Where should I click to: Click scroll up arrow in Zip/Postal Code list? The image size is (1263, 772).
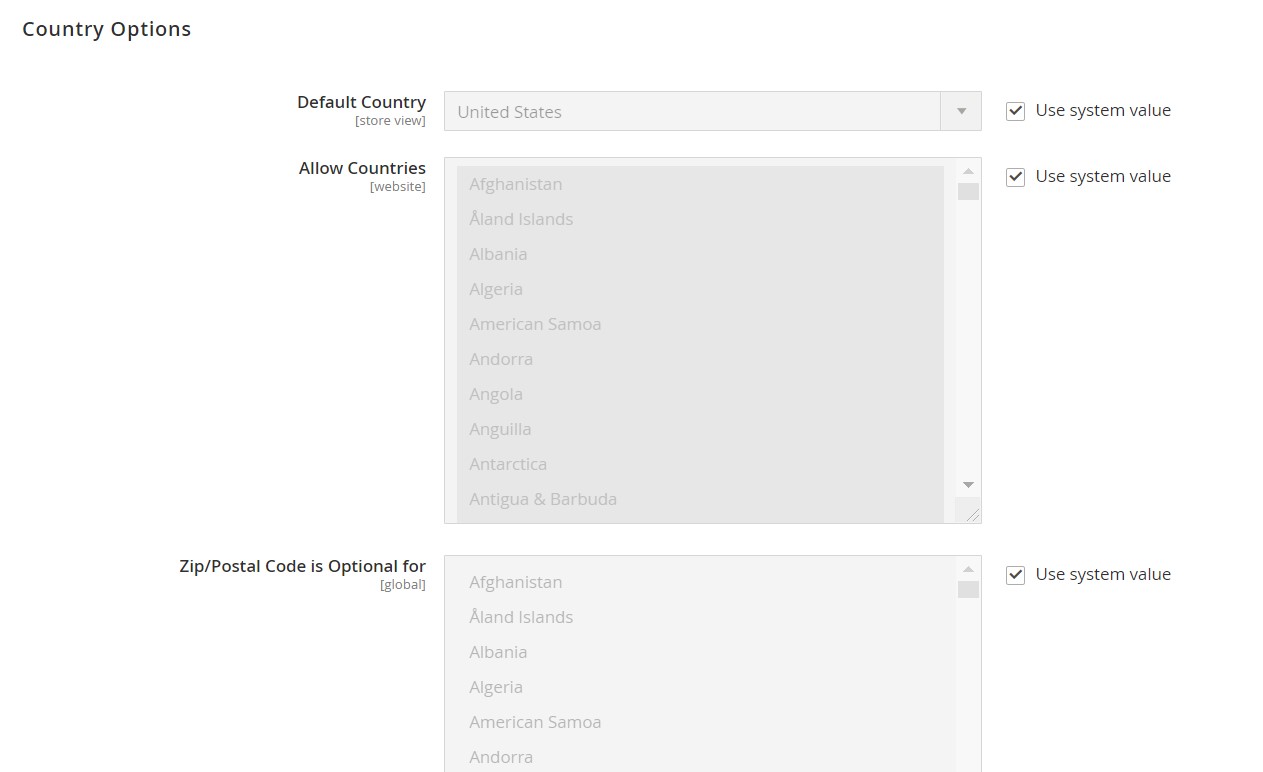click(968, 569)
